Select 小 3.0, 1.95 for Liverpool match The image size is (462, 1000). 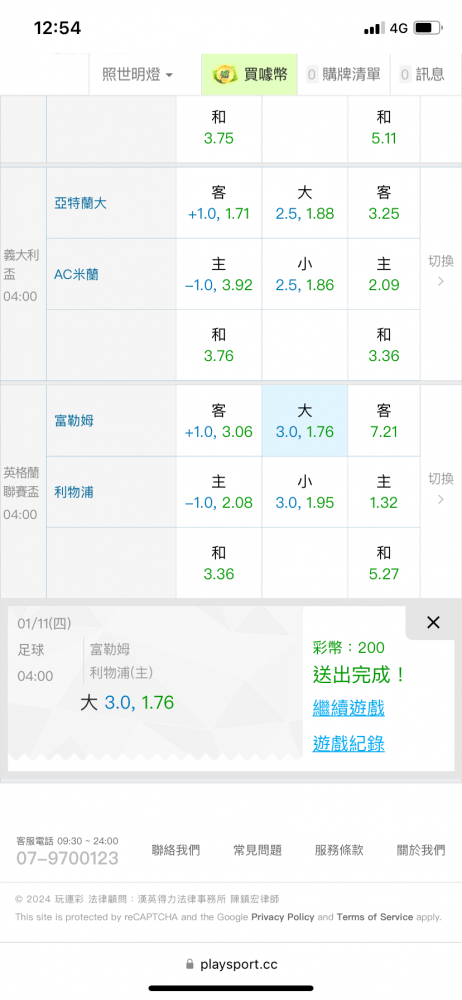[x=304, y=492]
